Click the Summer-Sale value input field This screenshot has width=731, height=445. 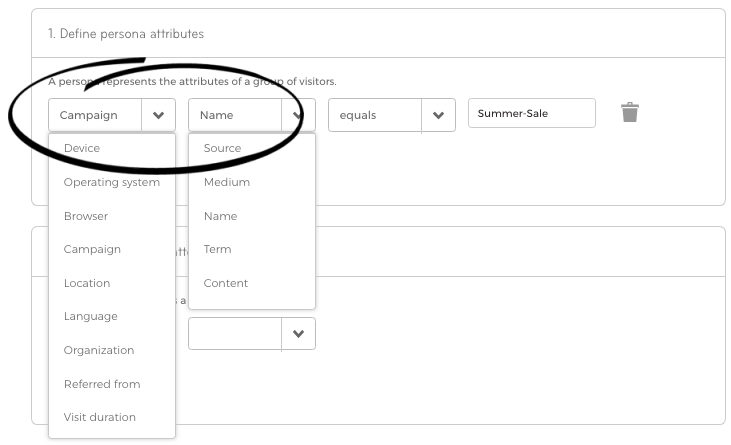(531, 113)
